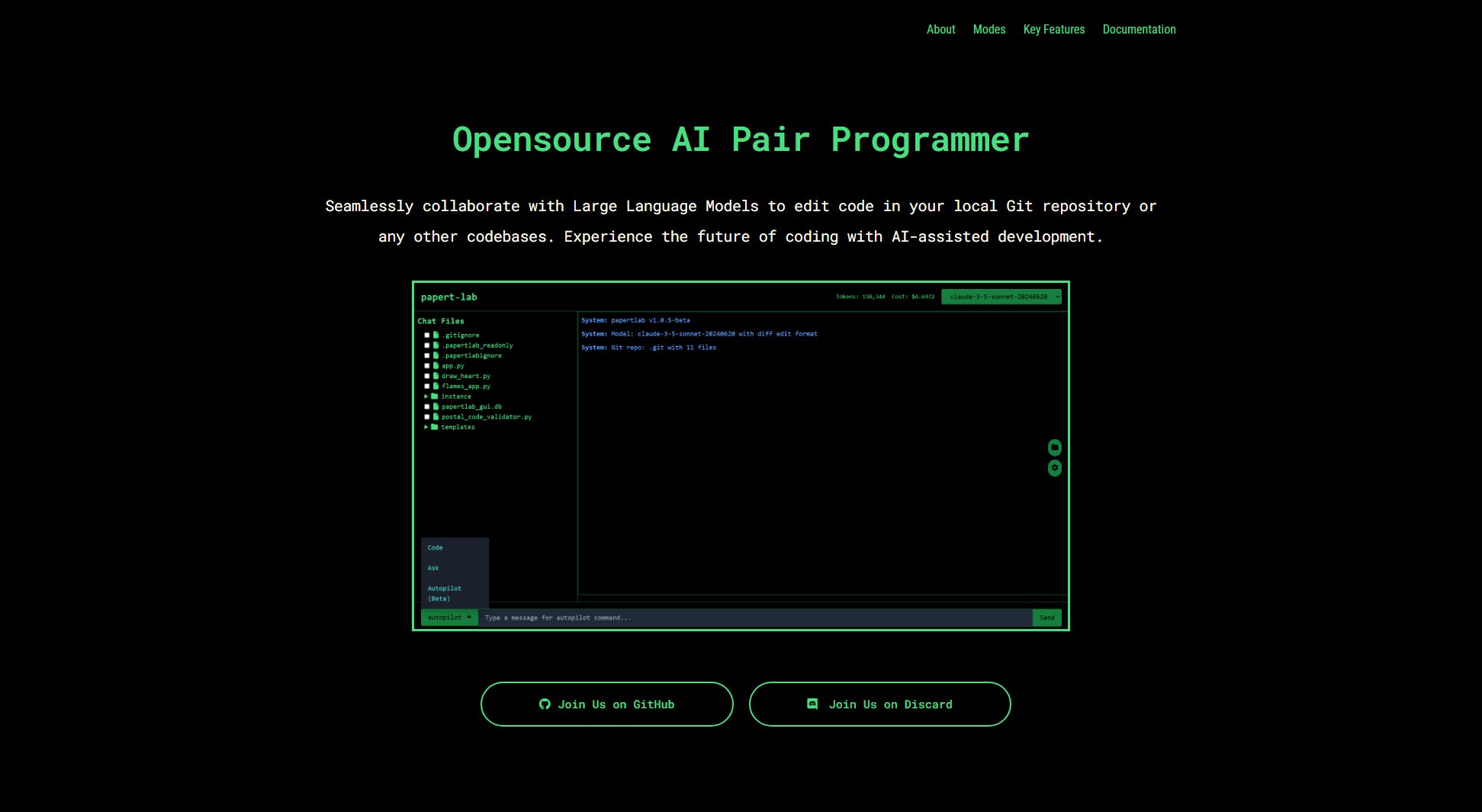1482x812 pixels.
Task: Expand the instance folder arrow
Action: tap(426, 396)
